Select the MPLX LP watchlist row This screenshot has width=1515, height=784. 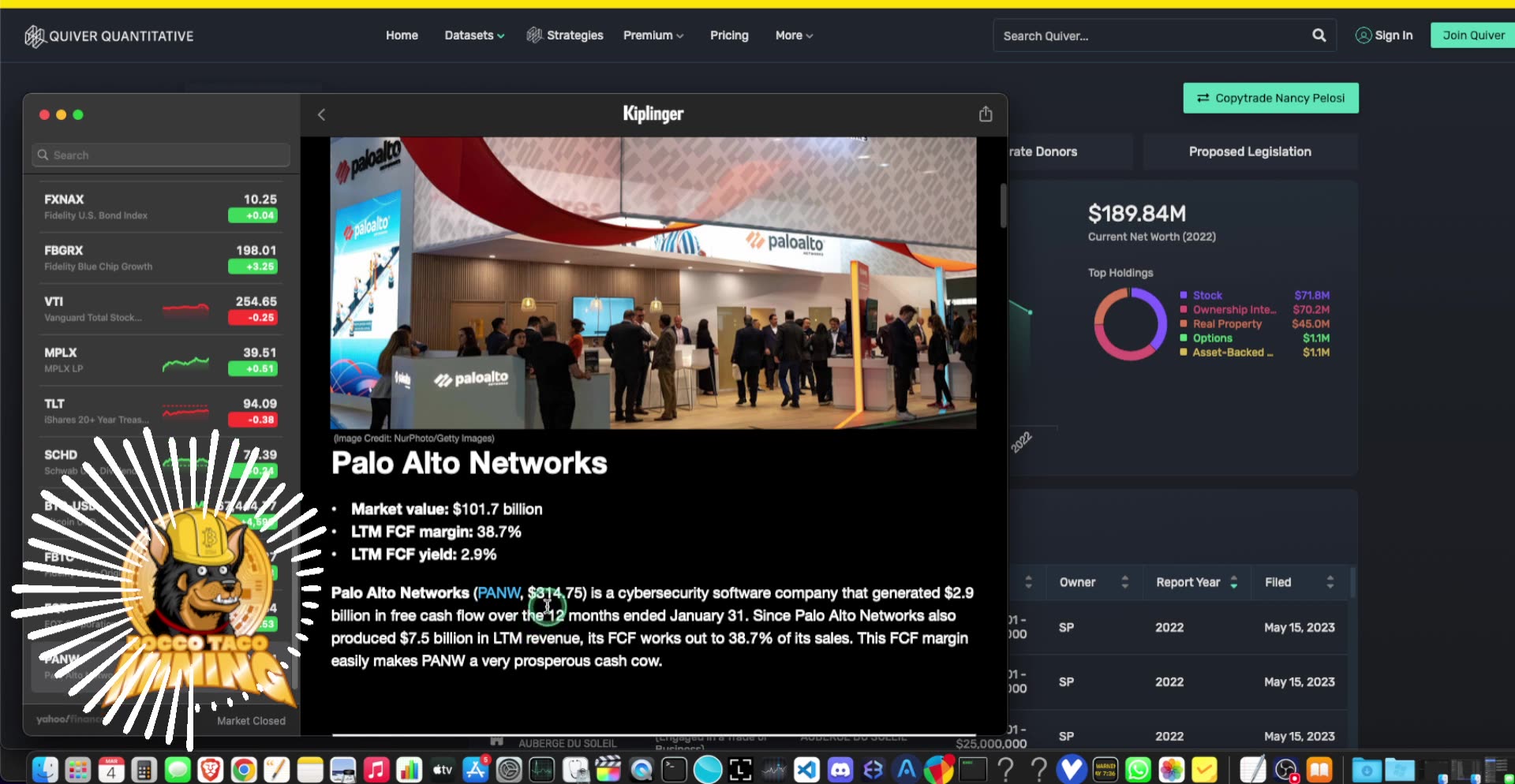(161, 360)
